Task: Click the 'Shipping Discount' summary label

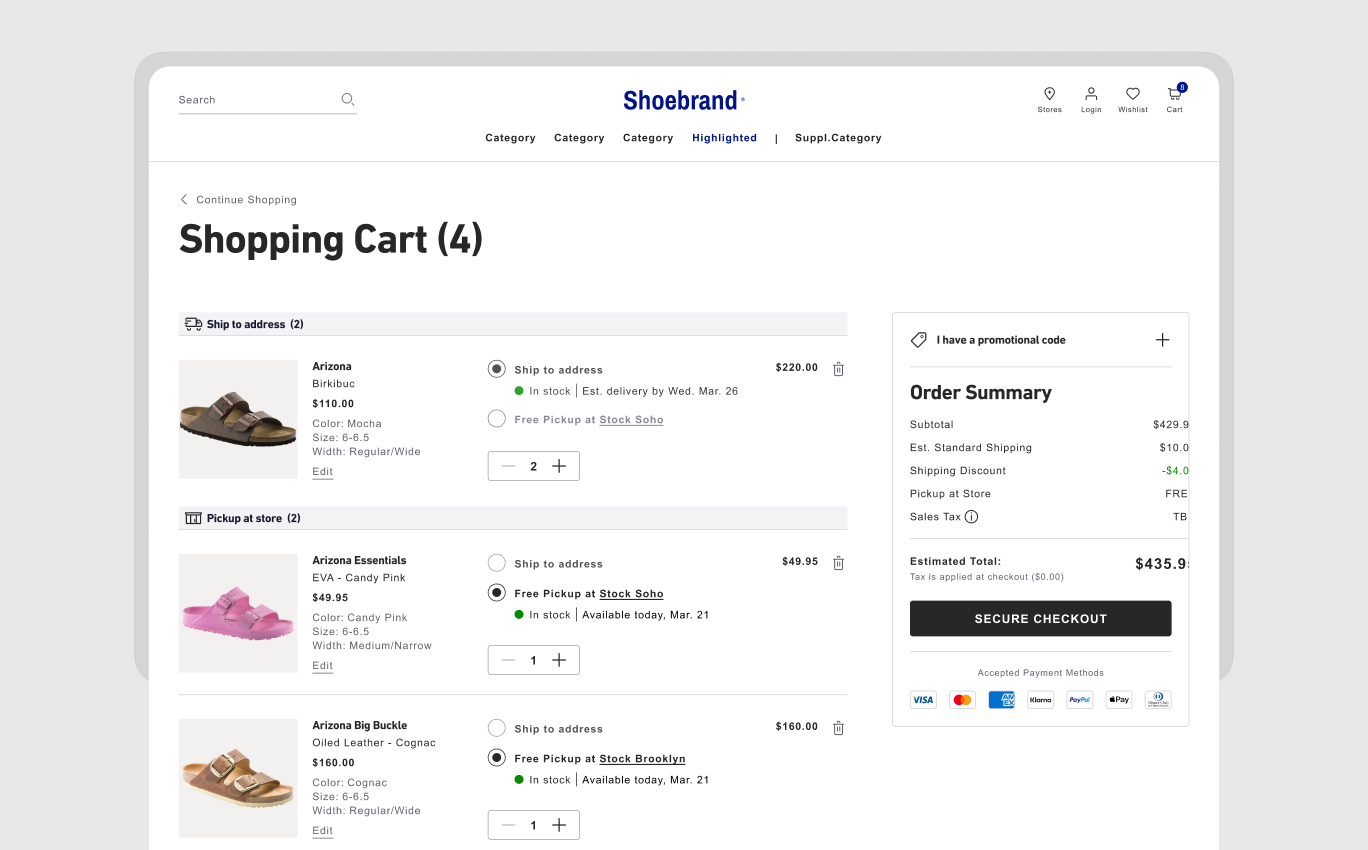Action: click(x=958, y=471)
